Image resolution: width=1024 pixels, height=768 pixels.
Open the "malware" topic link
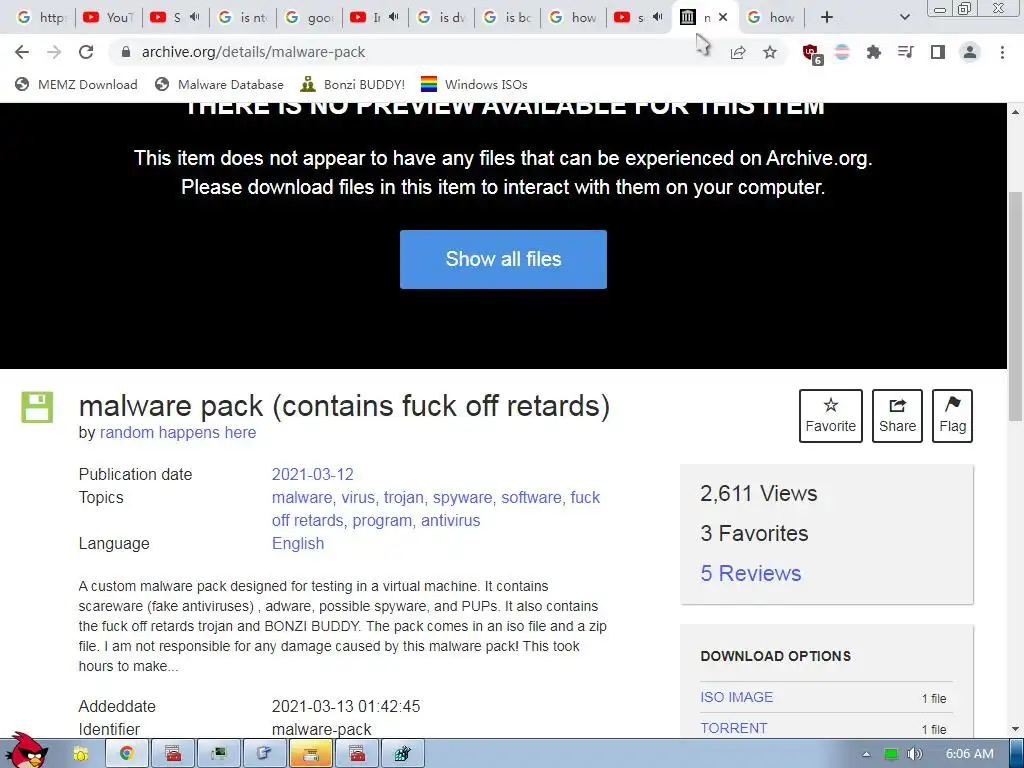click(302, 498)
